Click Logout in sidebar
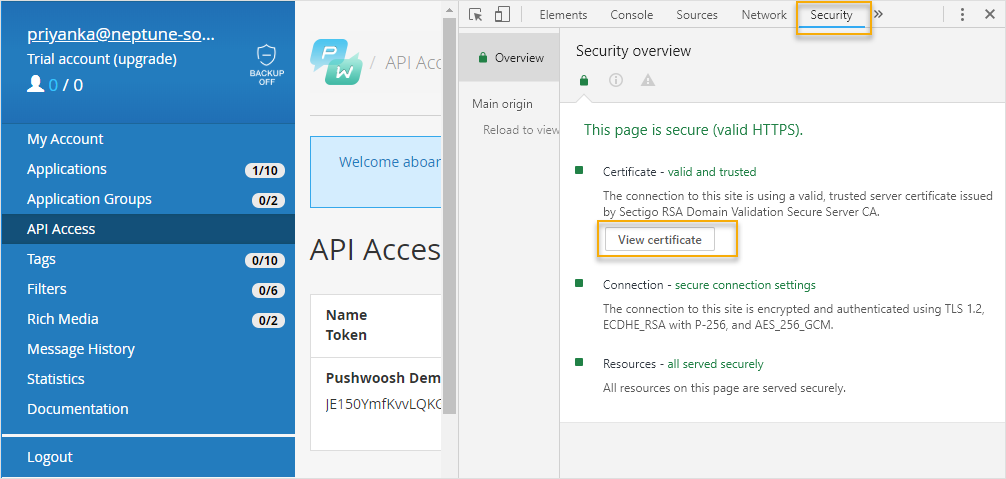 [x=148, y=457]
